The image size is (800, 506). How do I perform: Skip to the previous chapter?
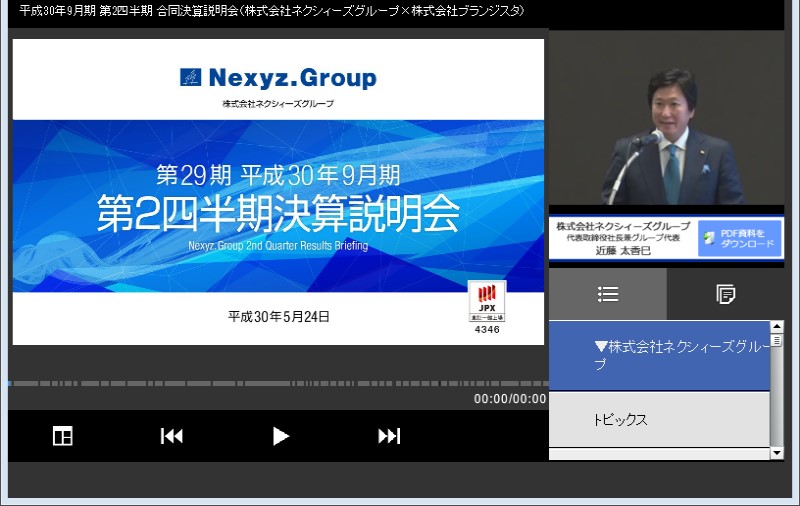pyautogui.click(x=171, y=436)
